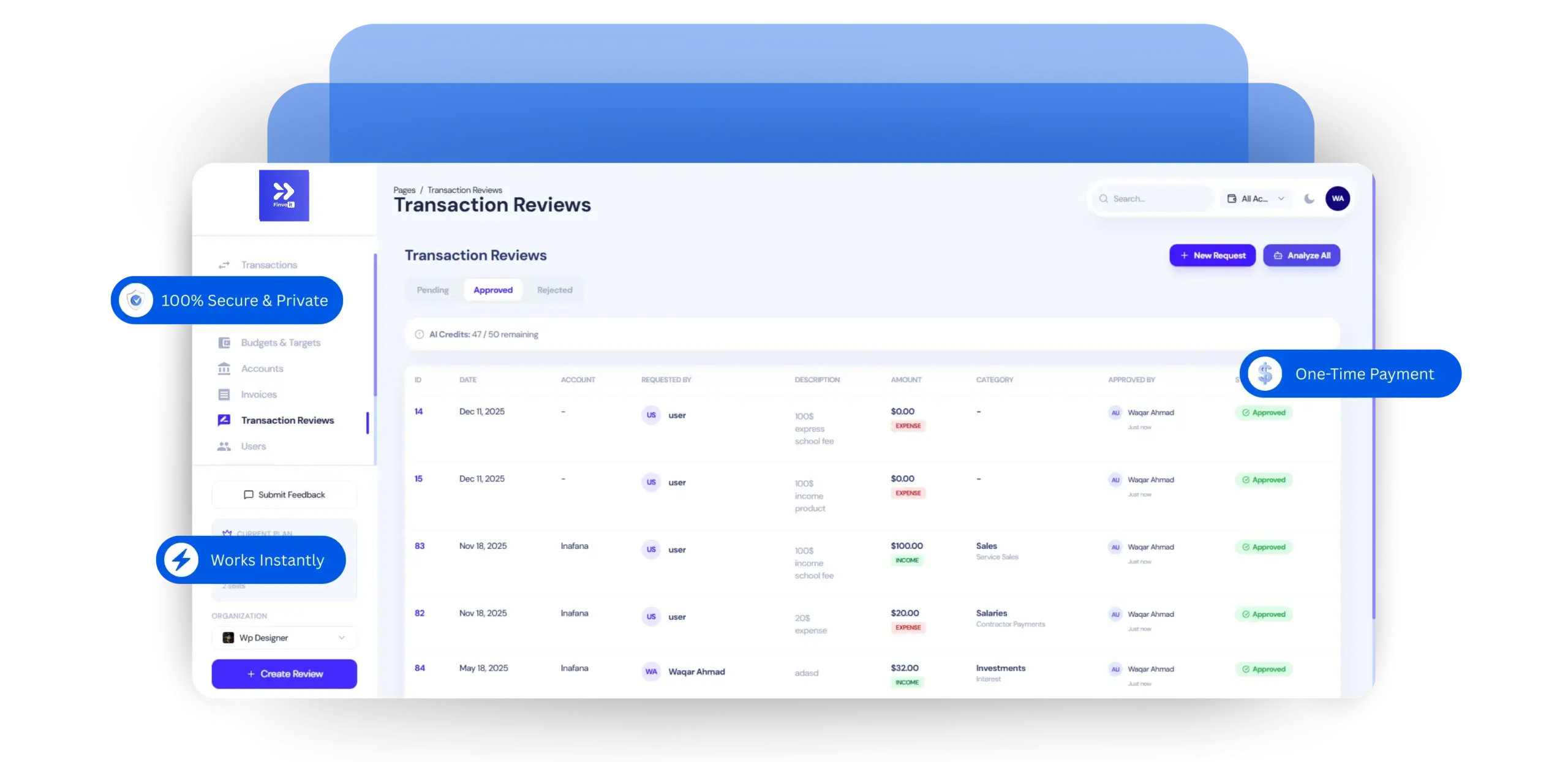Viewport: 1568px width, 762px height.
Task: Collapse the account switcher chevron near the wallet icon
Action: click(1281, 198)
